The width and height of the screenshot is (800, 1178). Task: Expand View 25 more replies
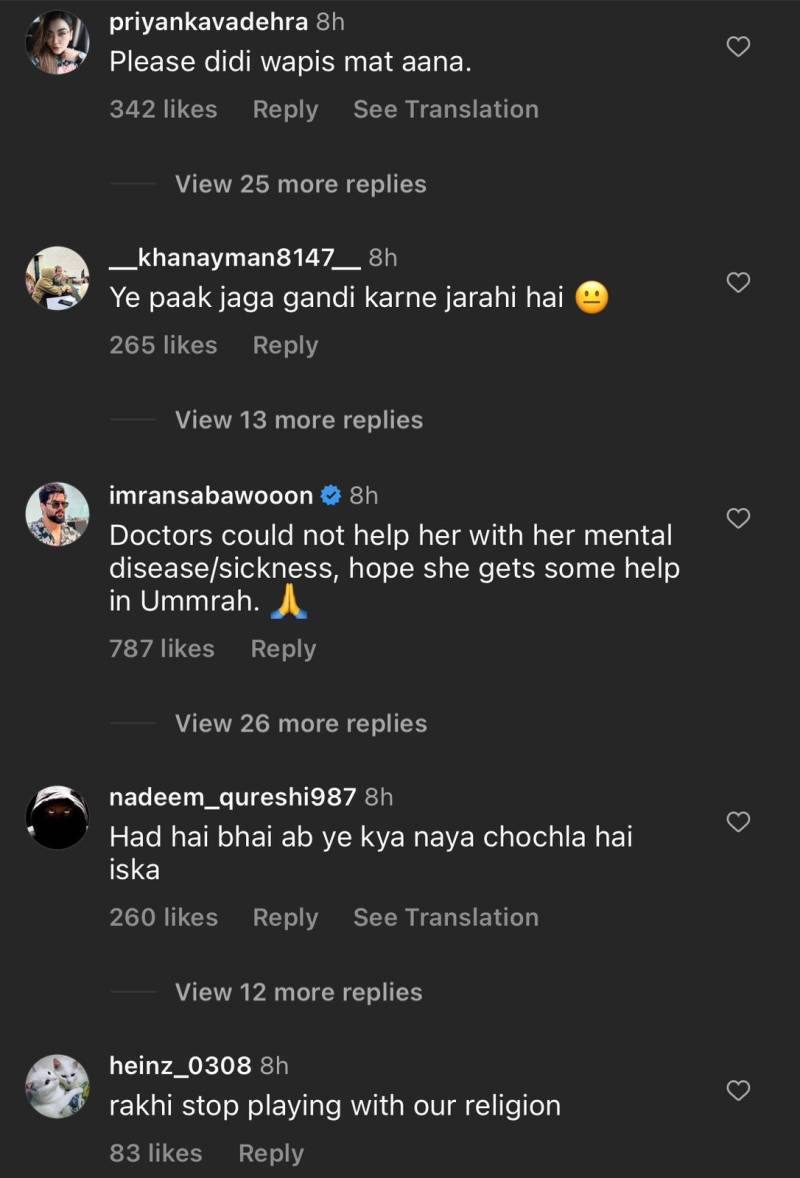point(300,184)
